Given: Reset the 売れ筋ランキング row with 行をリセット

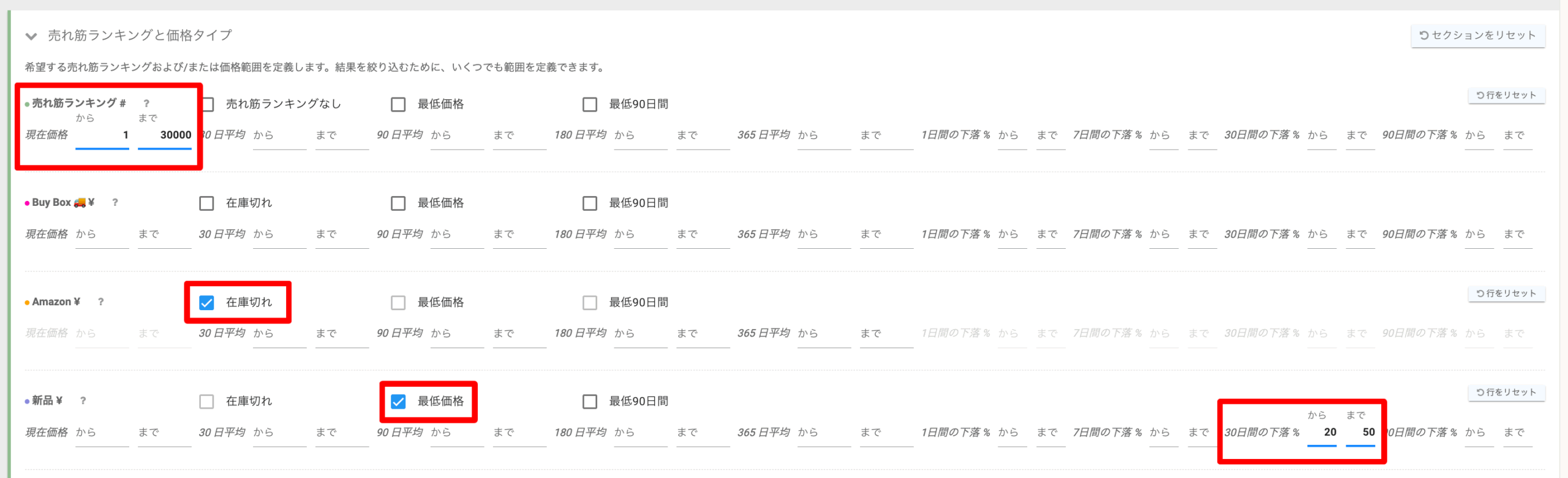Looking at the screenshot, I should point(1506,96).
